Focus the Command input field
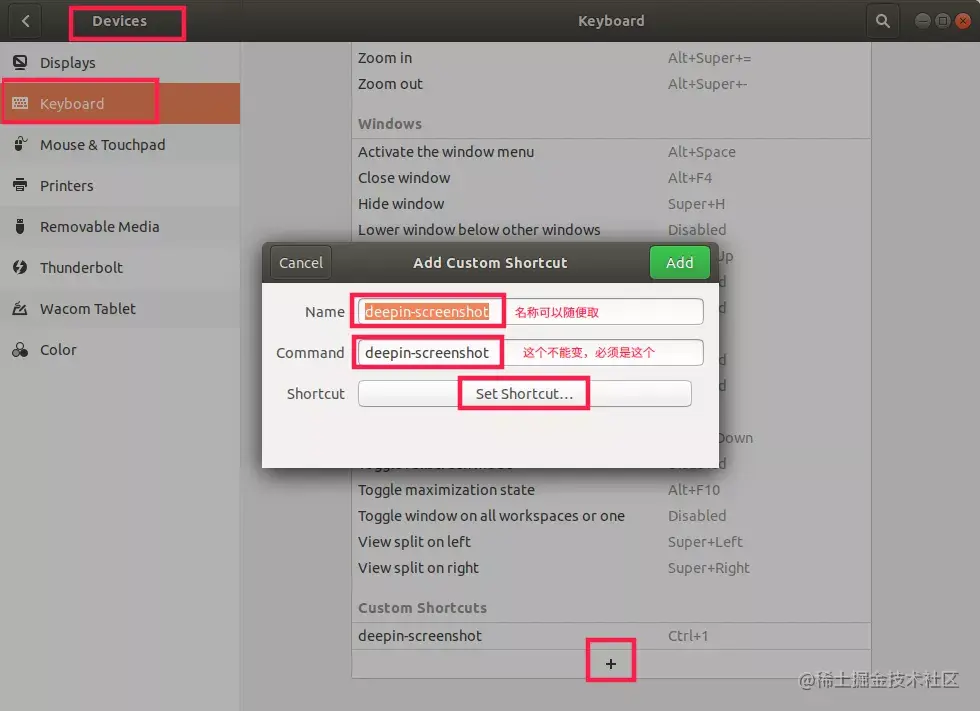 coord(531,352)
